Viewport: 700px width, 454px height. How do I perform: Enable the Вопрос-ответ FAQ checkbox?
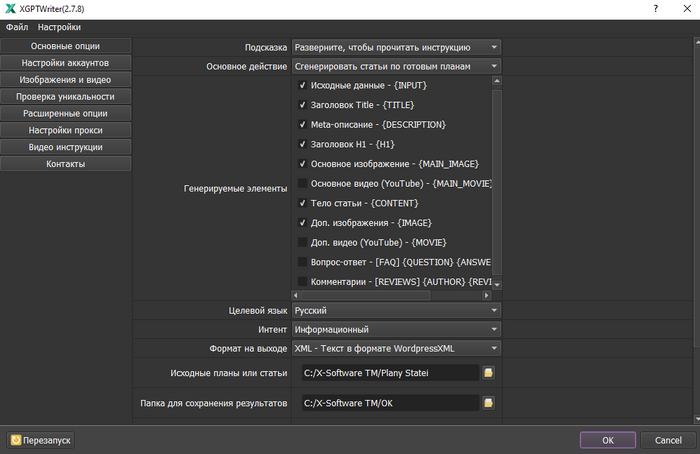[302, 262]
